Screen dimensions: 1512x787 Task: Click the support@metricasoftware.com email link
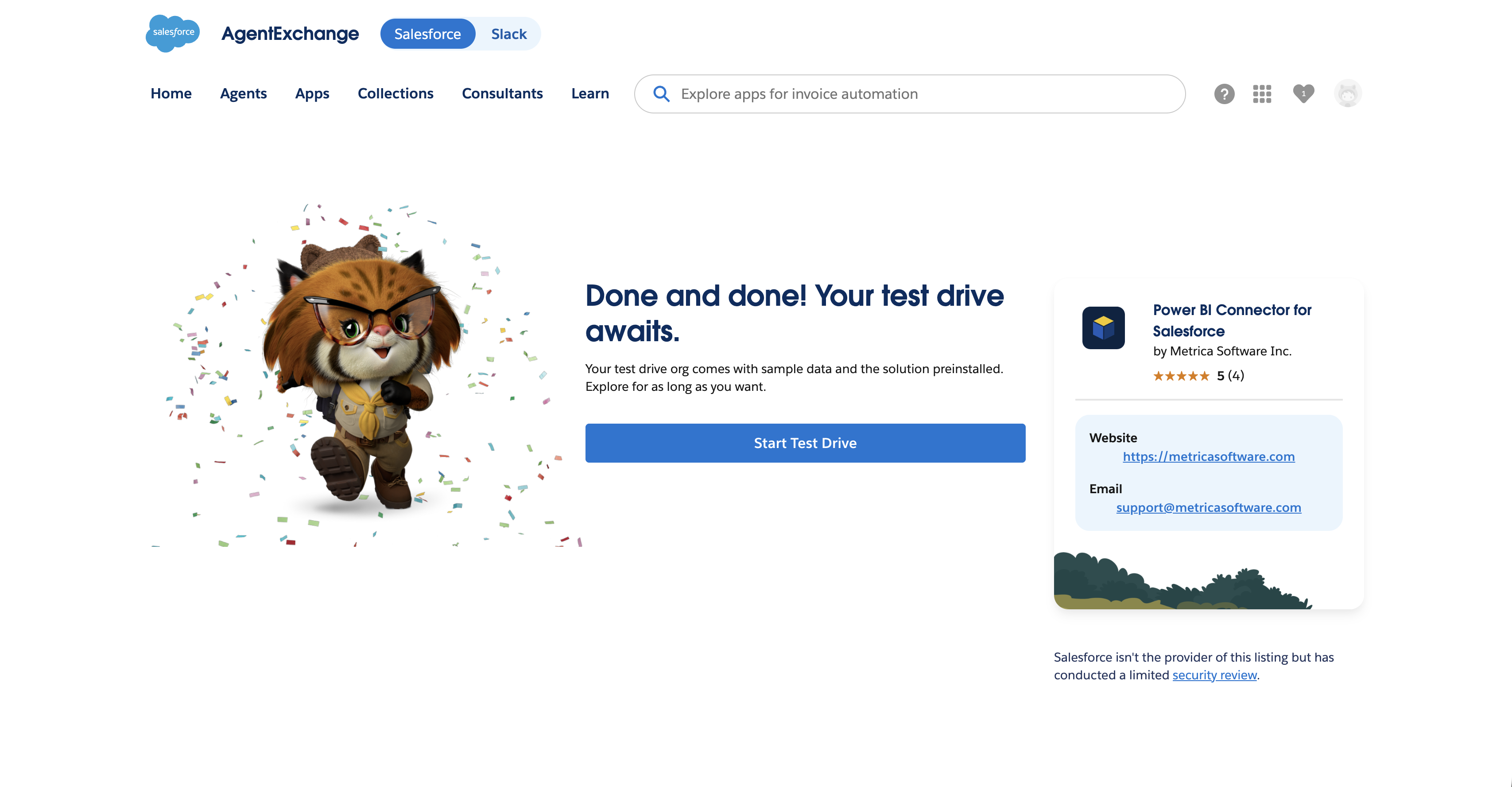pos(1209,507)
